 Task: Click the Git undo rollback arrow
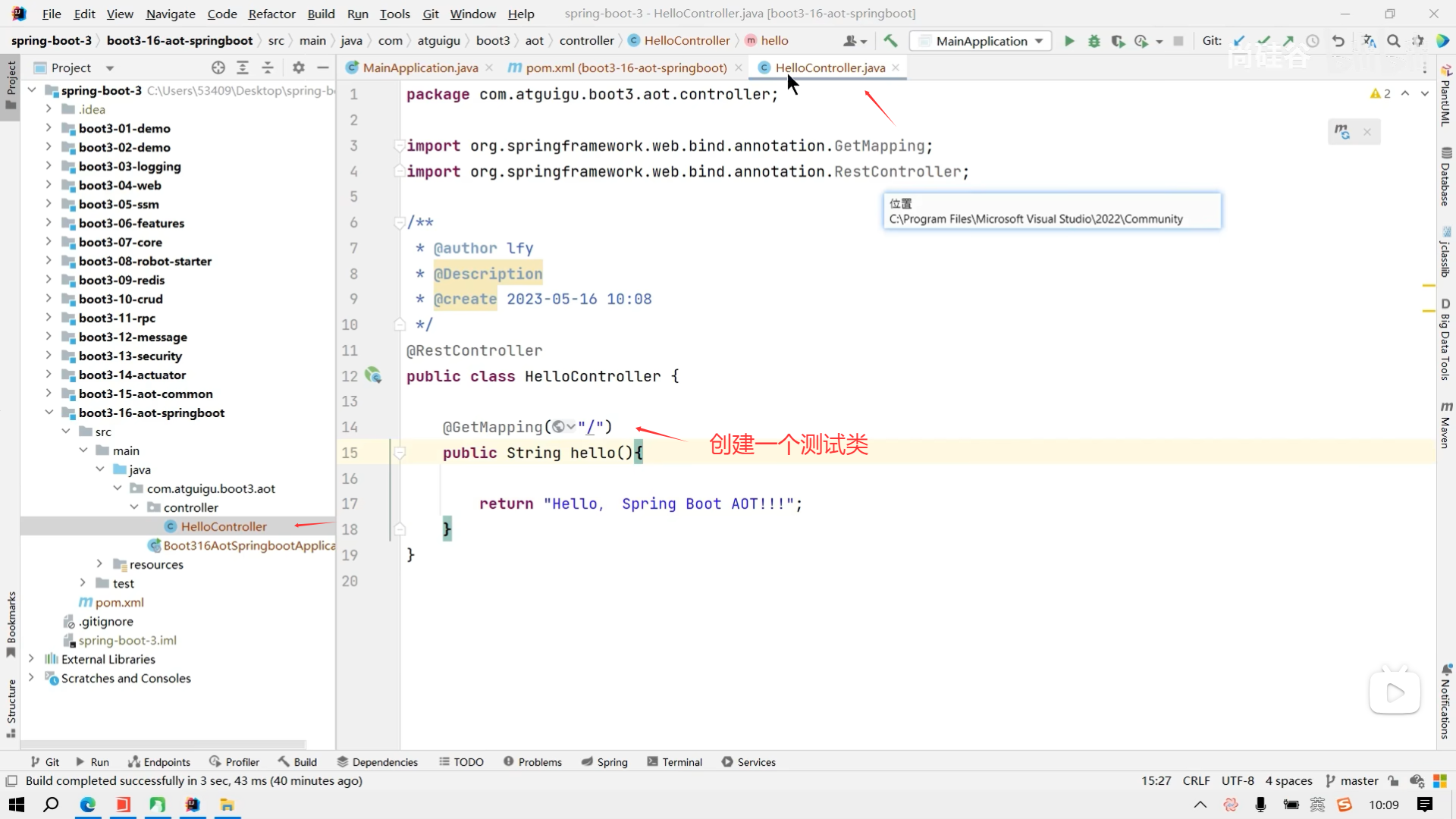(1338, 41)
